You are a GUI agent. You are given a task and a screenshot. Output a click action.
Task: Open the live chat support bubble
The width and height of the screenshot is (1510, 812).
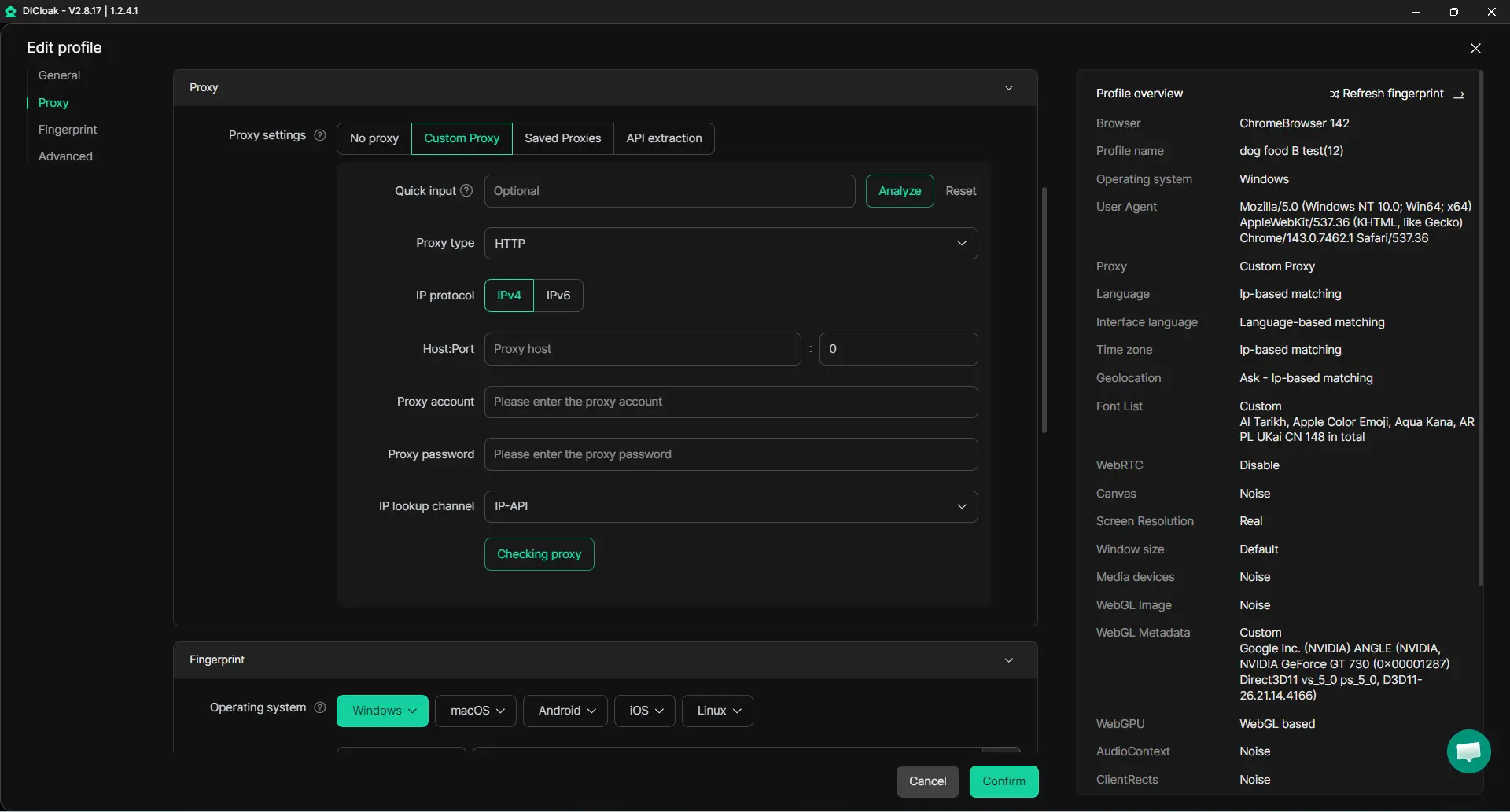coord(1468,752)
